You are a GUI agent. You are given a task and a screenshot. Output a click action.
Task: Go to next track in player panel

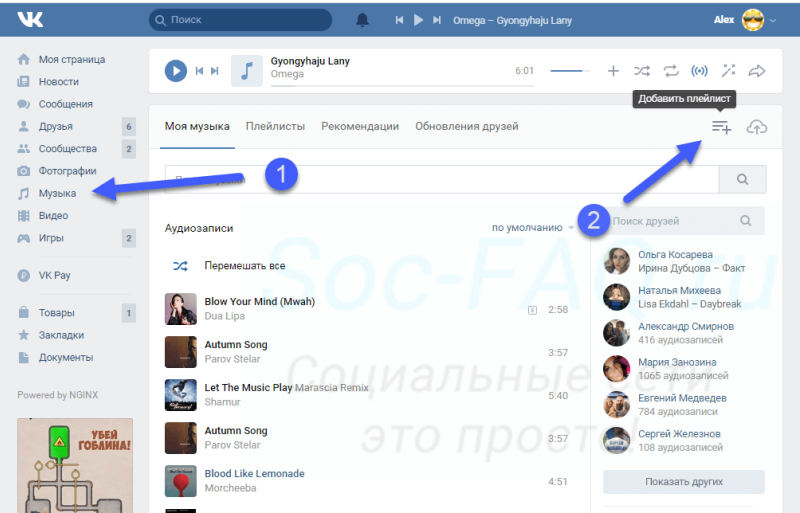pyautogui.click(x=215, y=71)
